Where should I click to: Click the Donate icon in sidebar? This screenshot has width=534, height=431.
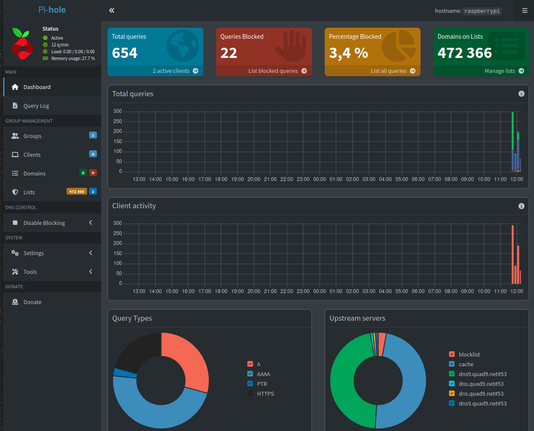(15, 302)
